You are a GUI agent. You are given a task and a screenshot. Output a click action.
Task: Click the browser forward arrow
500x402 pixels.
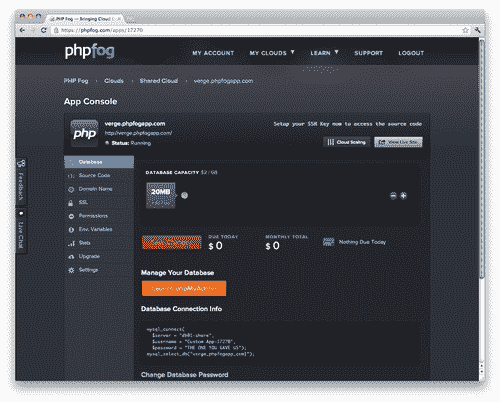(x=33, y=30)
